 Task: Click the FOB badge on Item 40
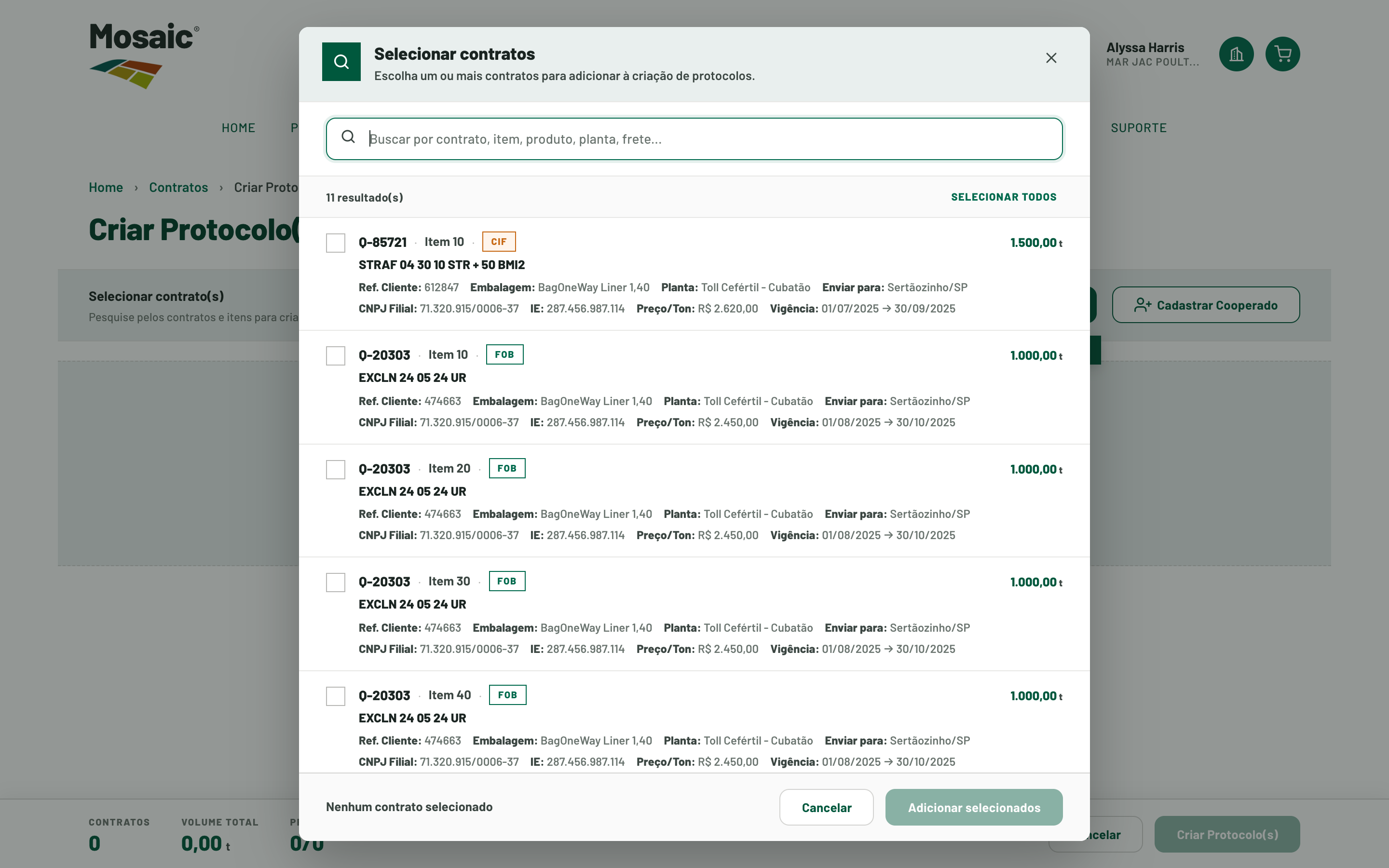pyautogui.click(x=507, y=695)
